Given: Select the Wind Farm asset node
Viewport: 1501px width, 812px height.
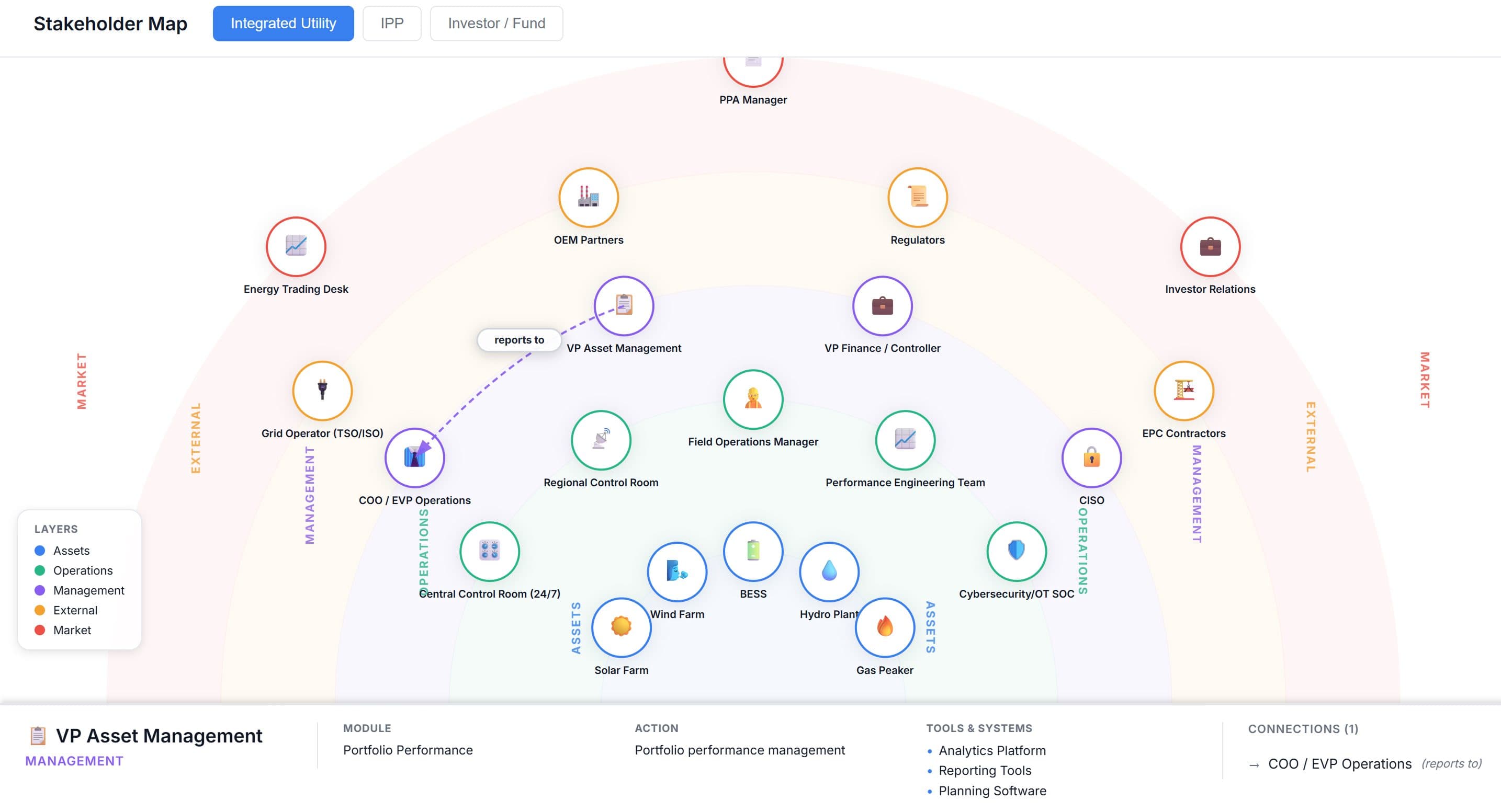Looking at the screenshot, I should tap(677, 572).
